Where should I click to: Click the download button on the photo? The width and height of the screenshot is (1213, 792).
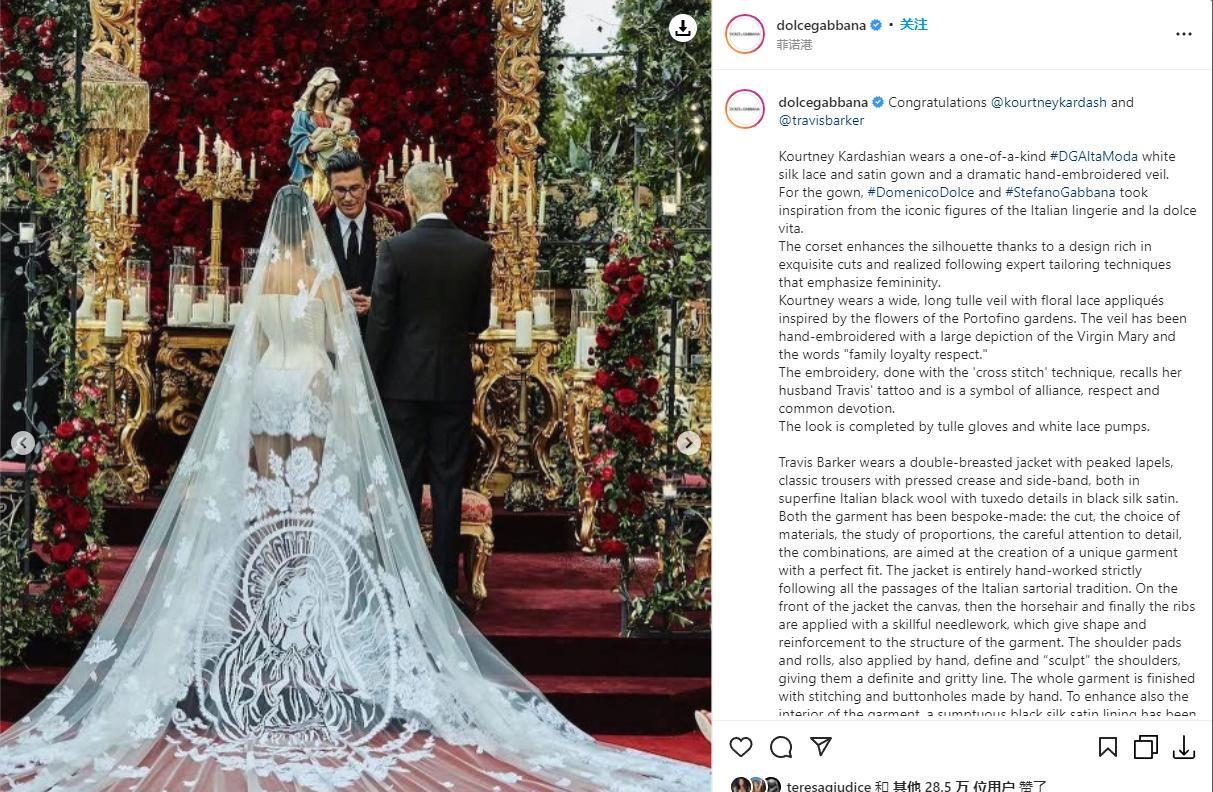[683, 28]
